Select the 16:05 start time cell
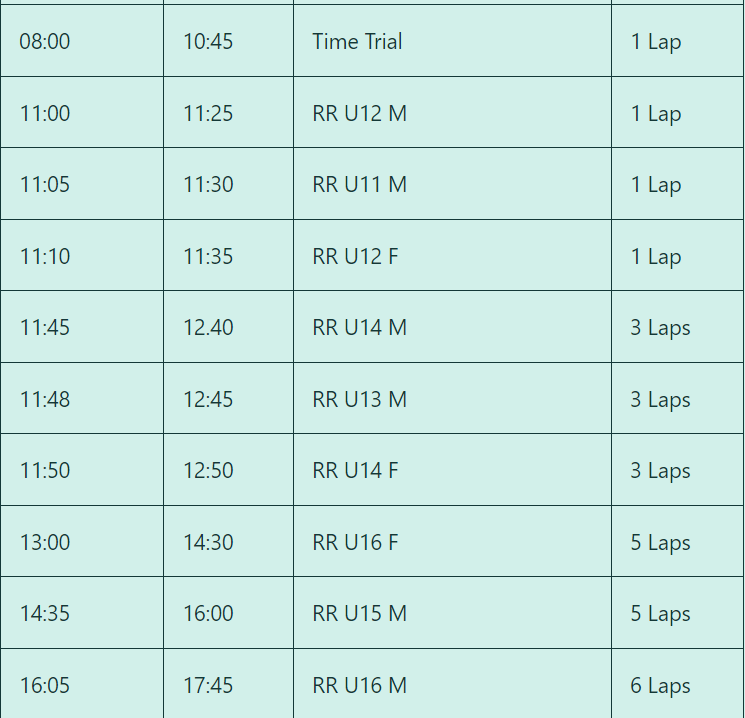 [x=82, y=684]
